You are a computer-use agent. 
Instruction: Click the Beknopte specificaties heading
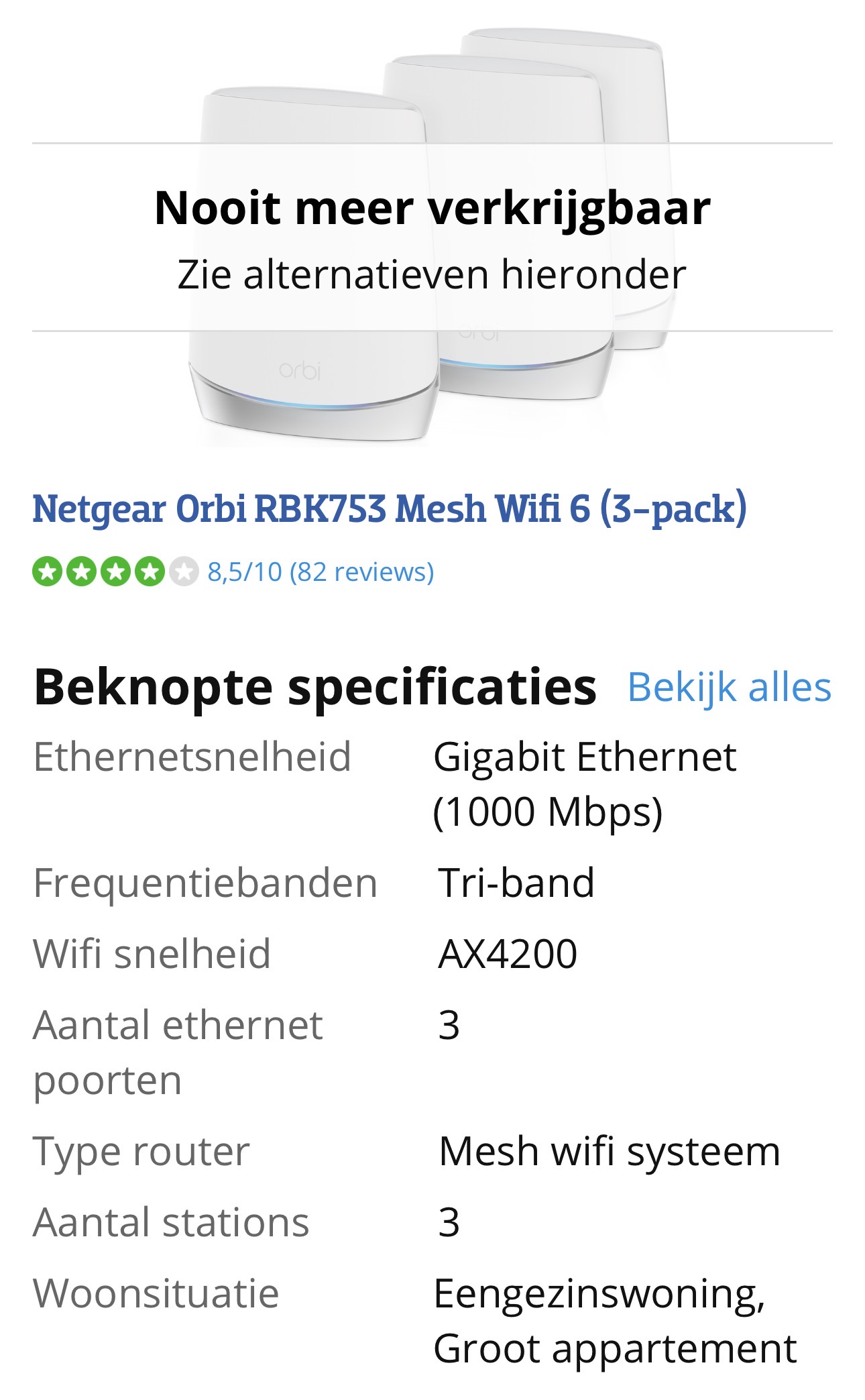tap(315, 688)
